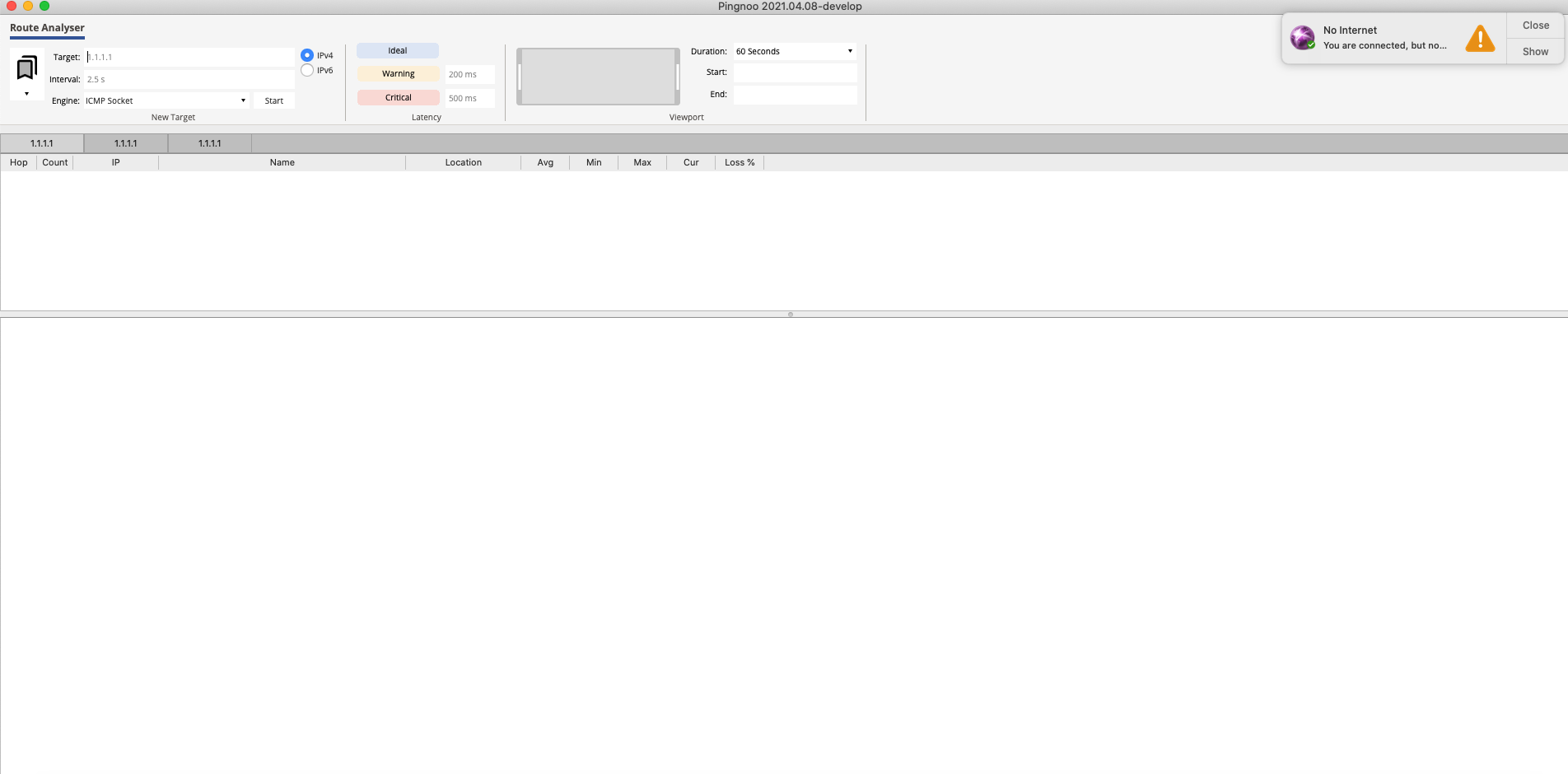1568x774 pixels.
Task: Click the Critical 500 ms latency field
Action: click(x=469, y=98)
